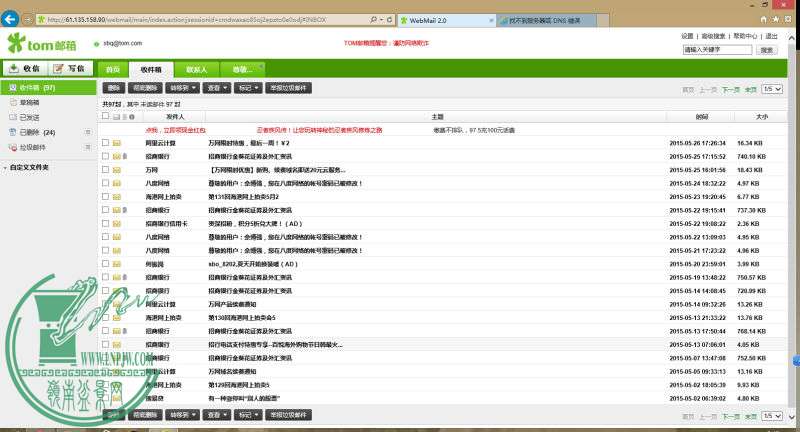The height and width of the screenshot is (432, 800).
Task: Click the 退出 logout link
Action: pos(771,36)
